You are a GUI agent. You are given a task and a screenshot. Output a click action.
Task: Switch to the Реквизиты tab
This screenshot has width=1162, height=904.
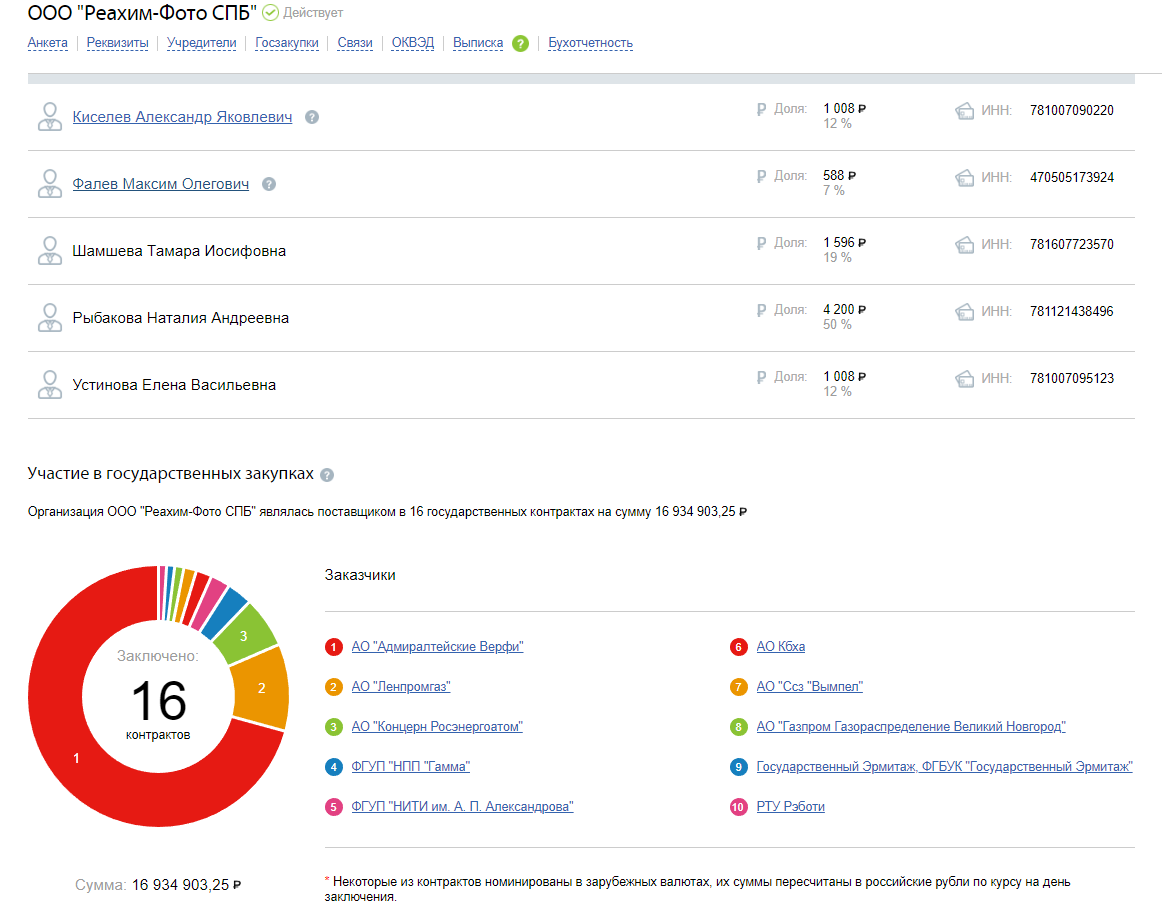tap(117, 43)
